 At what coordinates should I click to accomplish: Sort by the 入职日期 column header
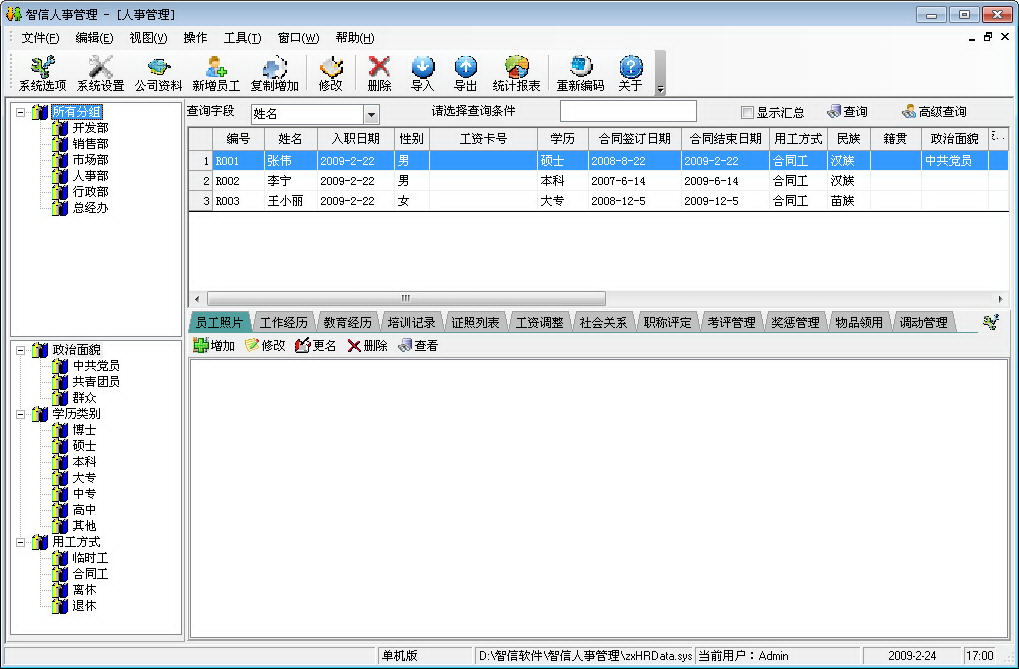(x=355, y=138)
